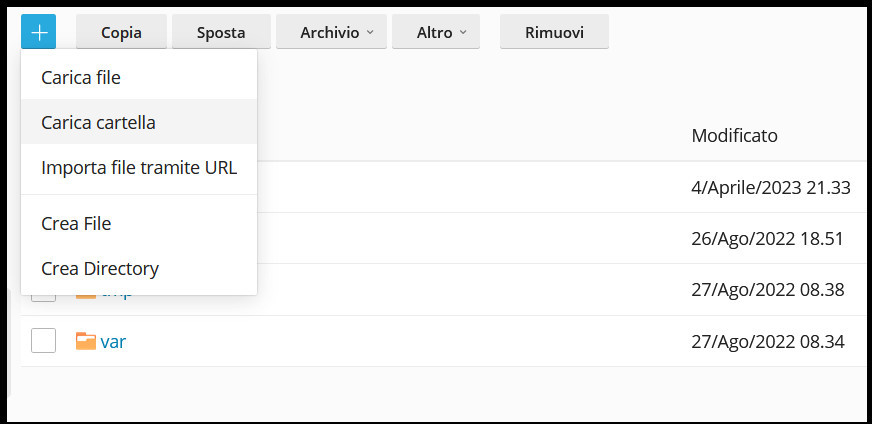Click the 27/Ago/2022 08.34 timestamp
872x424 pixels.
[x=767, y=341]
